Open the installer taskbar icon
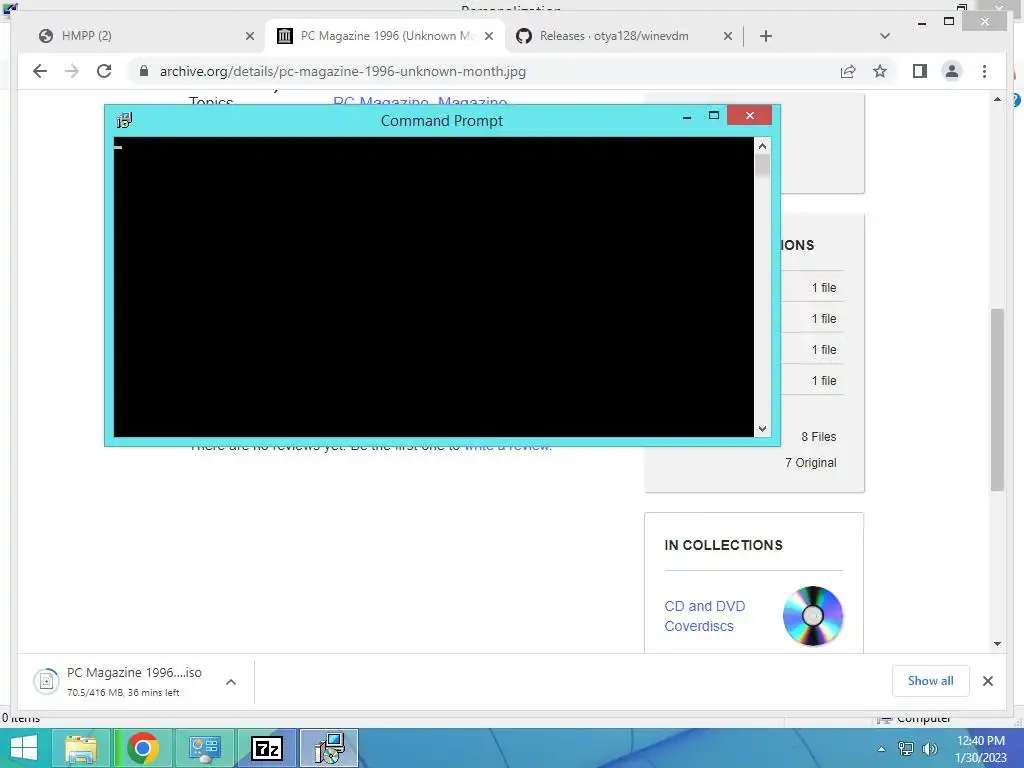The image size is (1024, 768). click(329, 748)
